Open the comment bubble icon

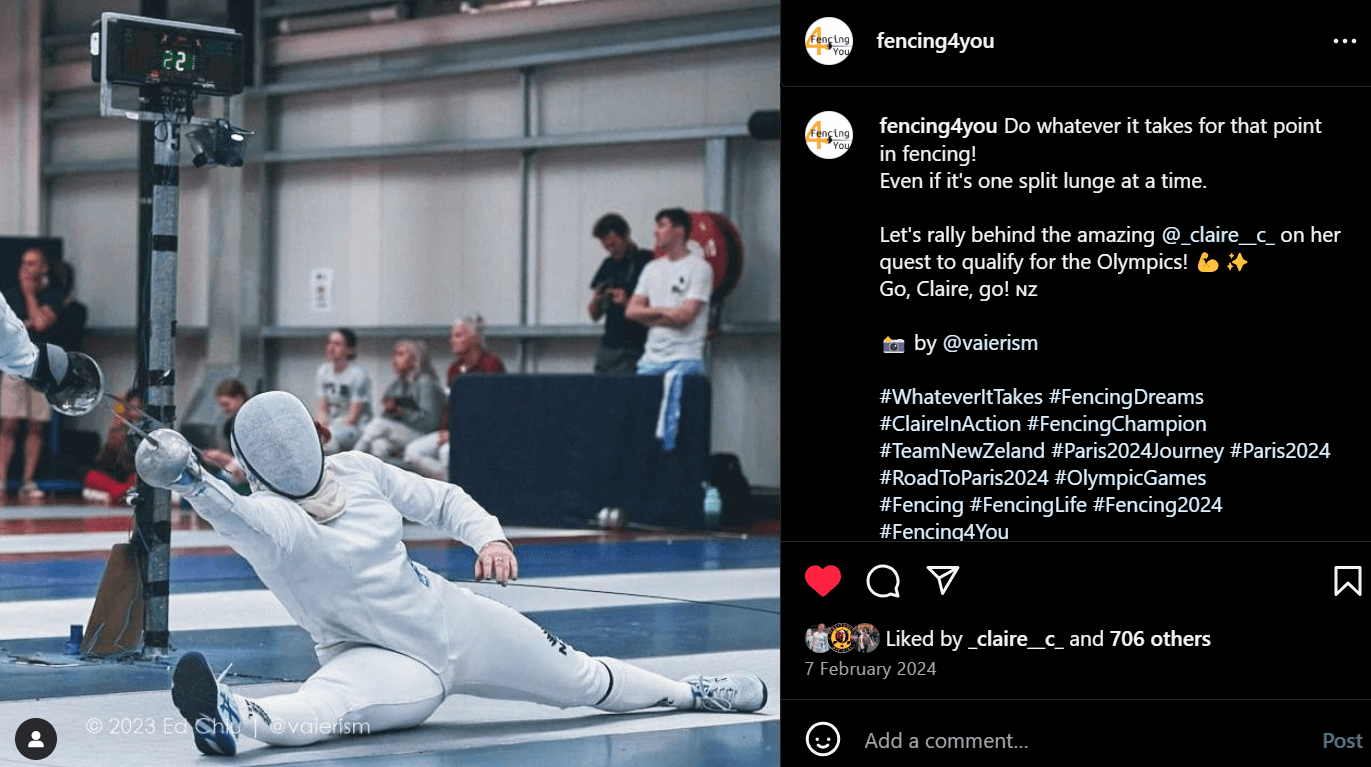click(883, 581)
